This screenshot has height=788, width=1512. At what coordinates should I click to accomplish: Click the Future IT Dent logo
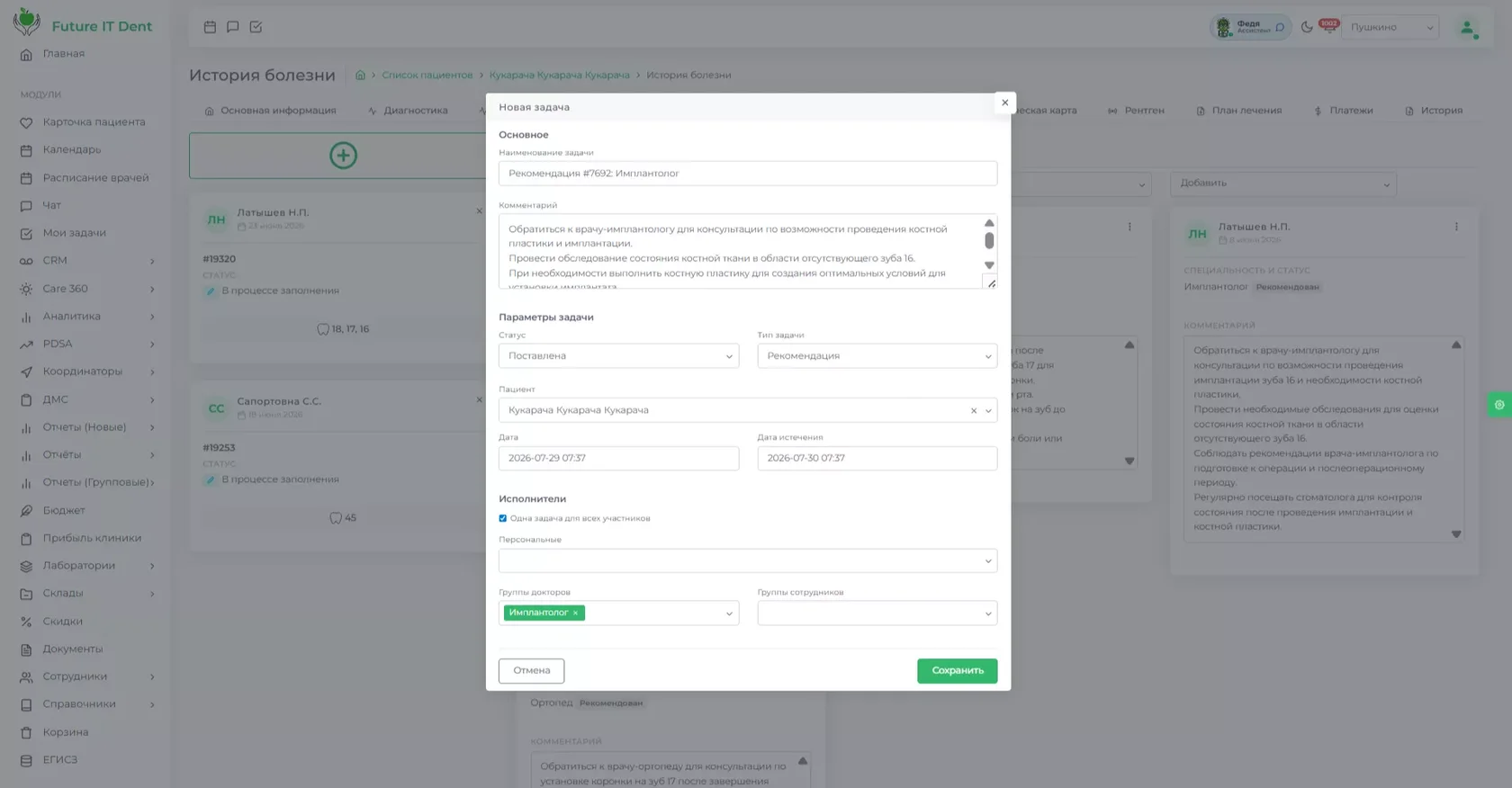[x=83, y=22]
